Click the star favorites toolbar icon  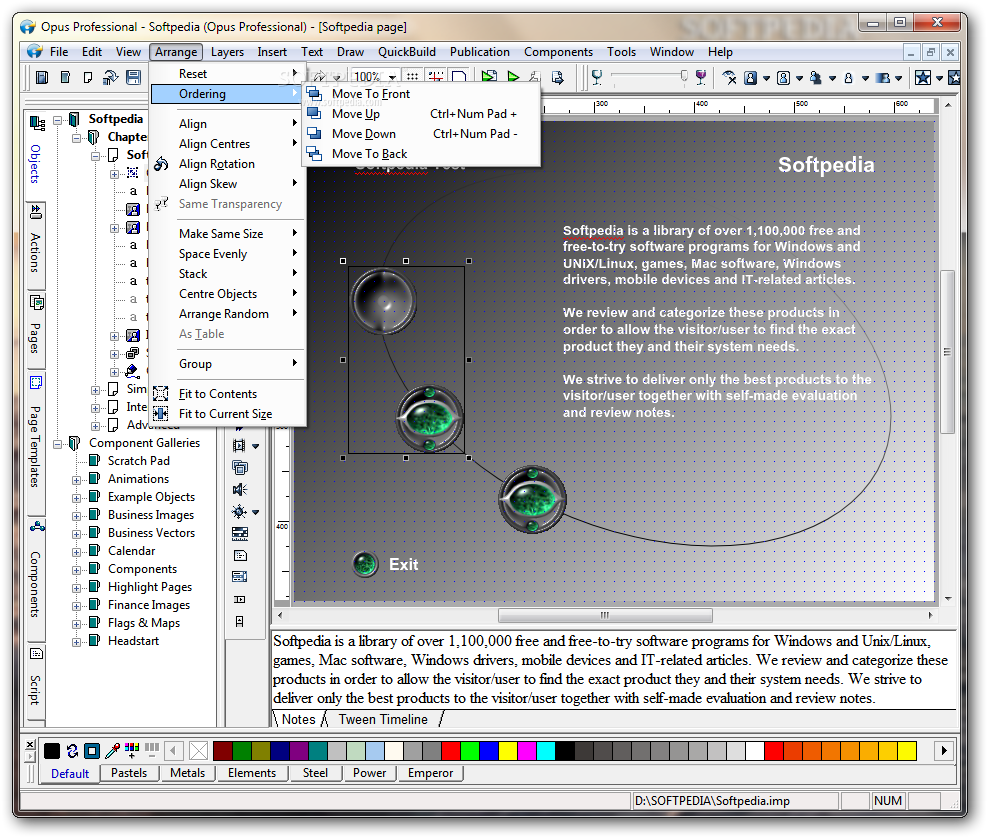922,77
